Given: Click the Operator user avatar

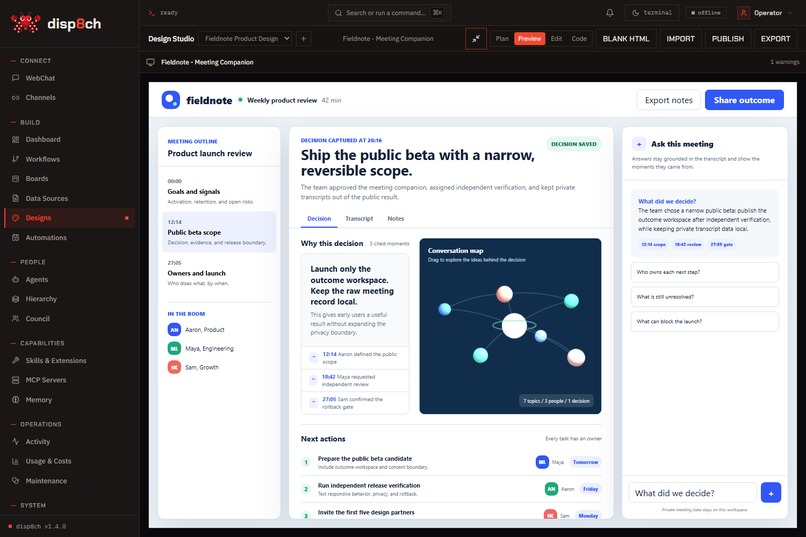Looking at the screenshot, I should [743, 13].
